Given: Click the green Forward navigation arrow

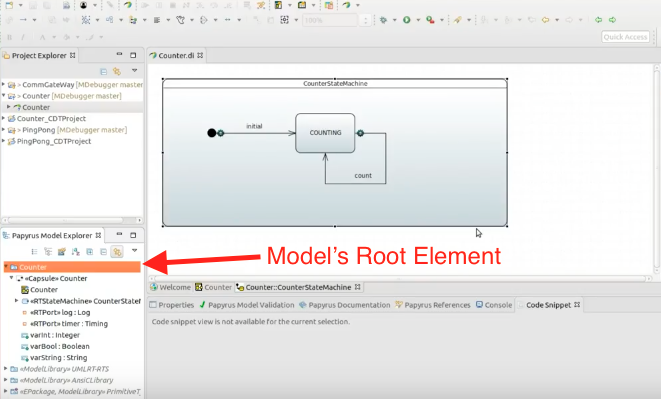Looking at the screenshot, I should tap(612, 20).
